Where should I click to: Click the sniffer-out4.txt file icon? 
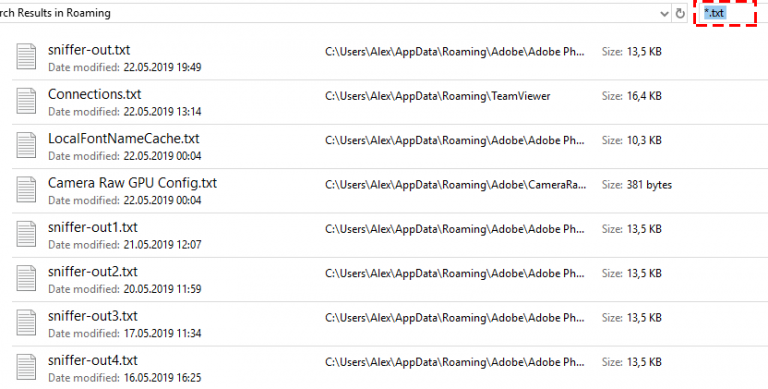click(26, 367)
